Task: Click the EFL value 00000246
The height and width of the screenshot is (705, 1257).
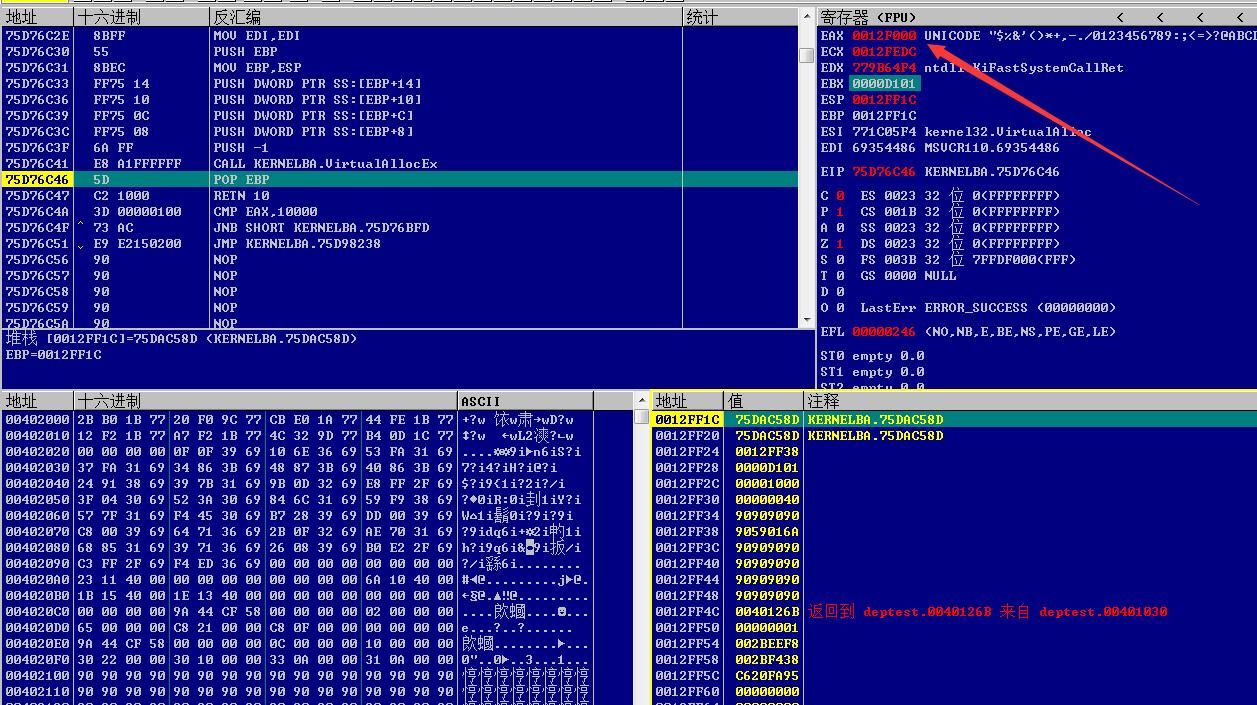Action: pos(884,331)
